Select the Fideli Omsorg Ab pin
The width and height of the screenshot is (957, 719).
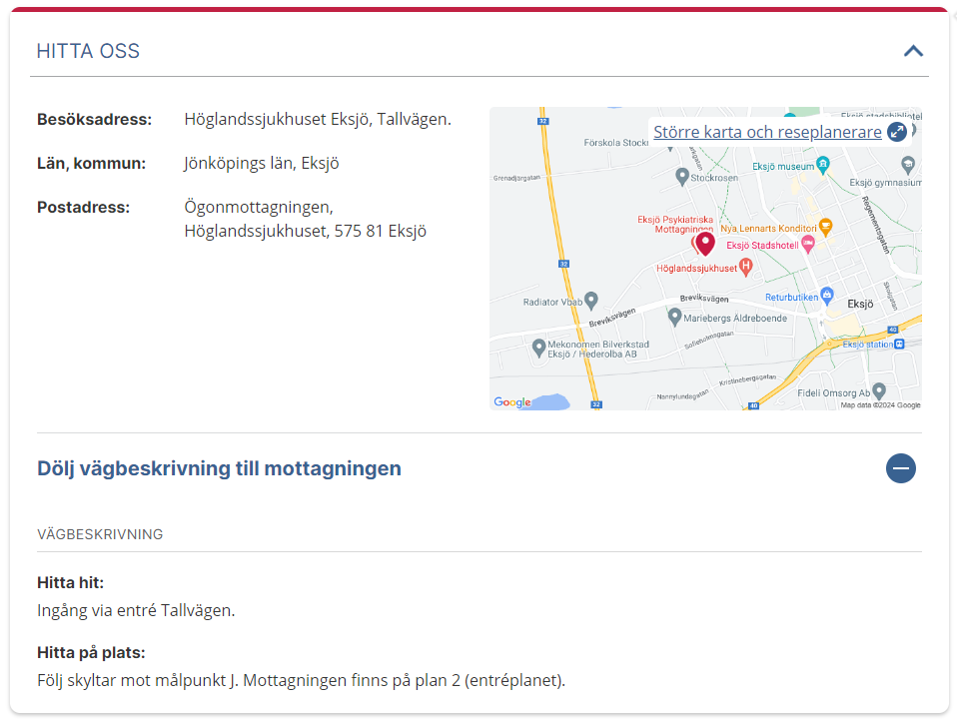point(879,391)
